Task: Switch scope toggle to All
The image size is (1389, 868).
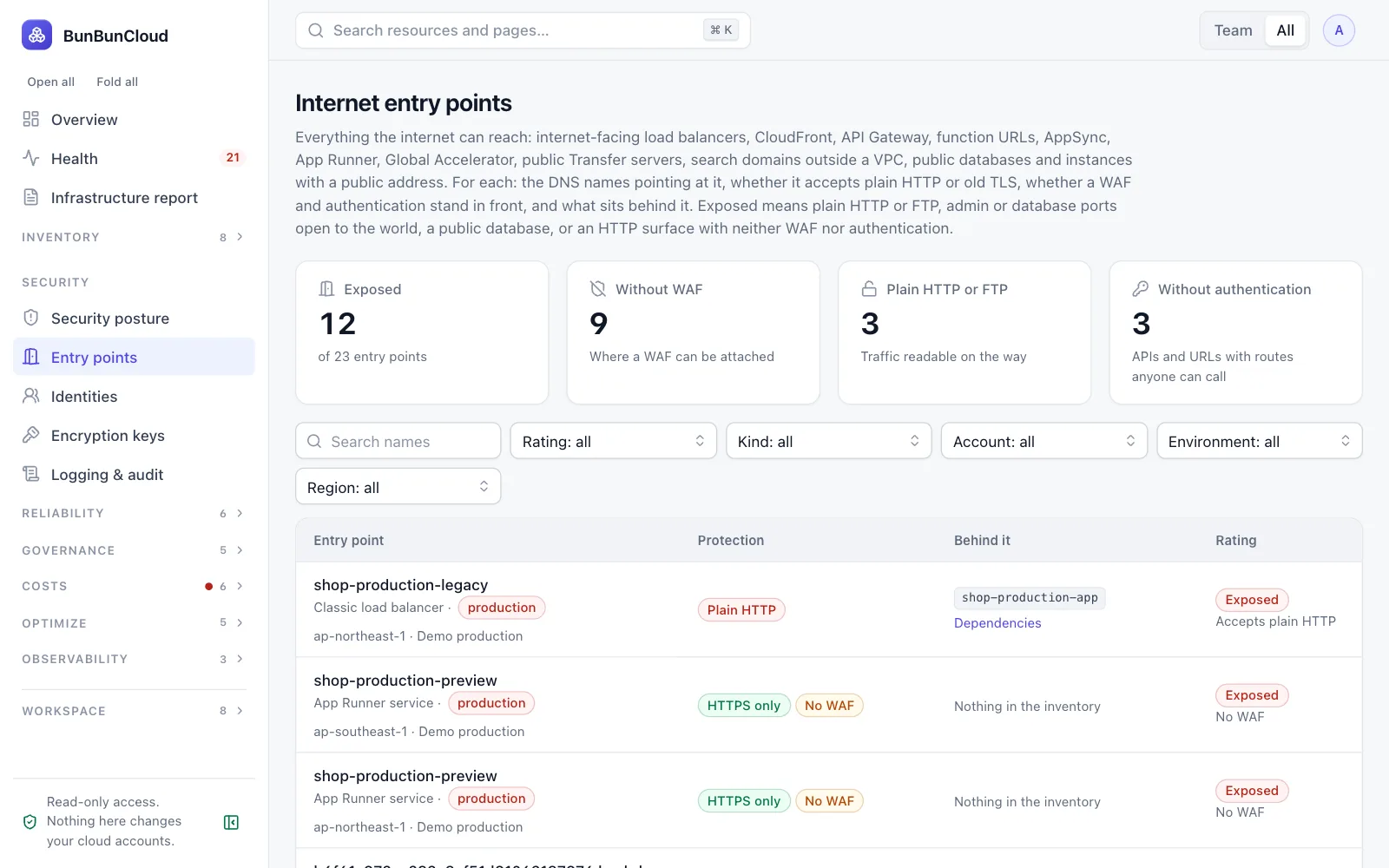Action: click(1286, 30)
